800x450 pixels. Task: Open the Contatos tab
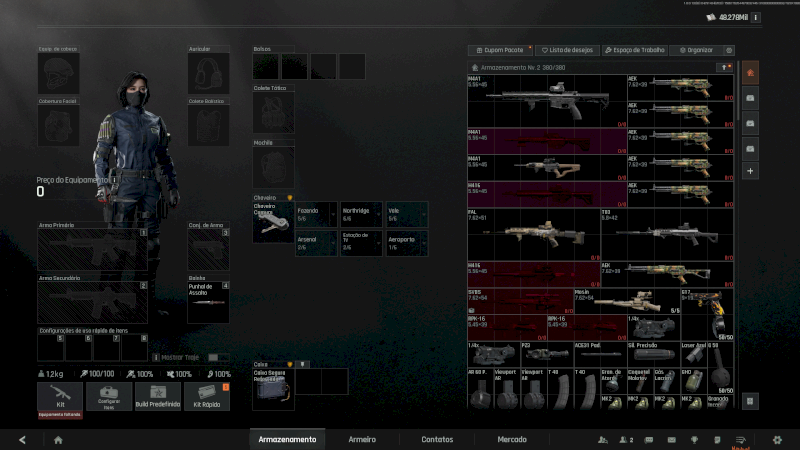coord(437,439)
